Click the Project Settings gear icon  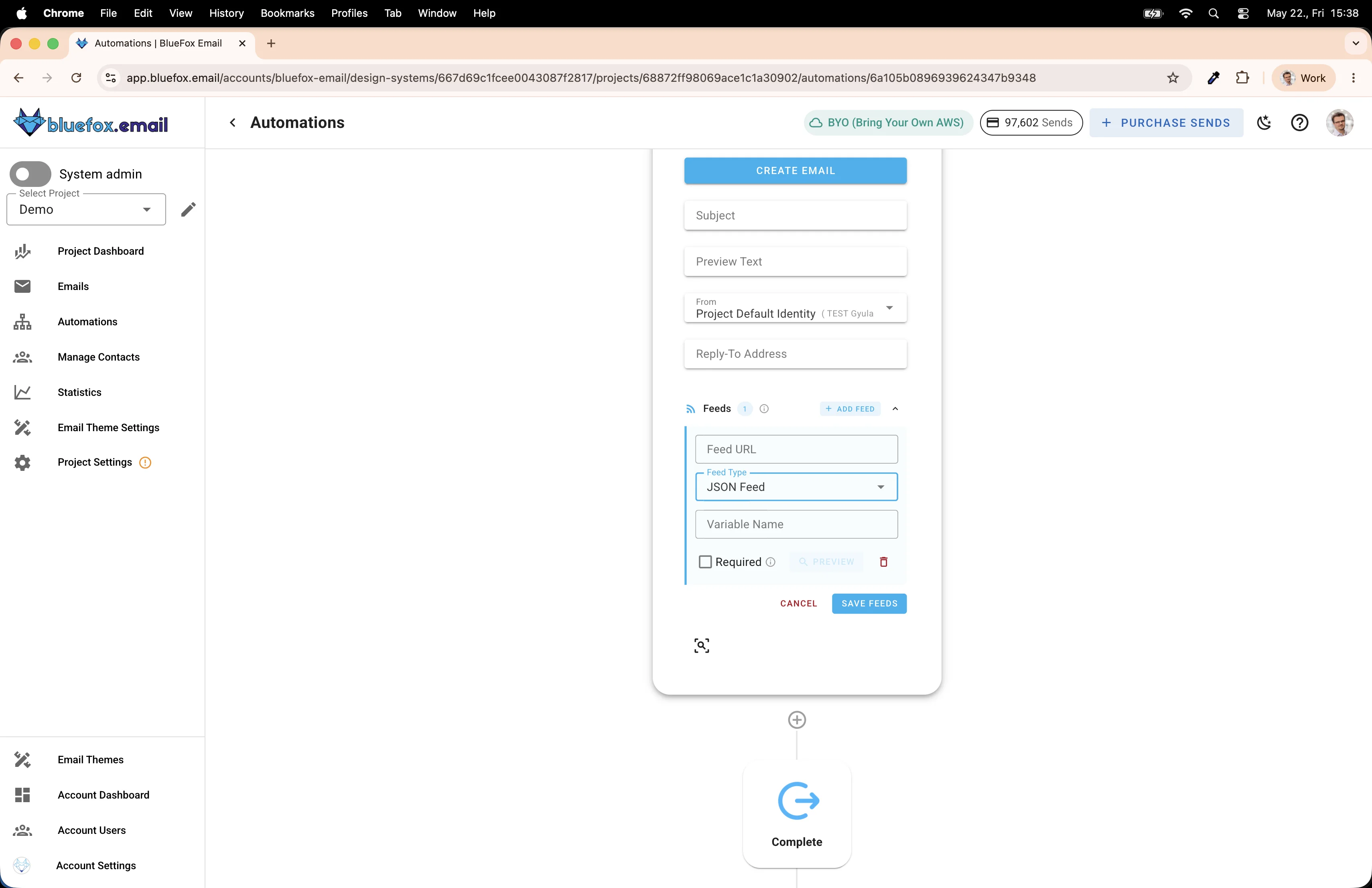tap(22, 462)
